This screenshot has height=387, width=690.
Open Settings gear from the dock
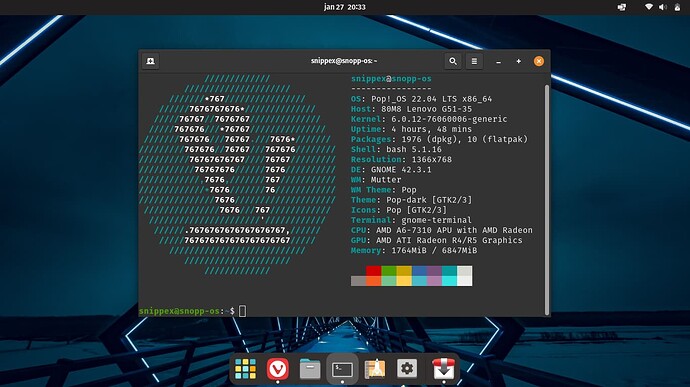click(x=407, y=369)
